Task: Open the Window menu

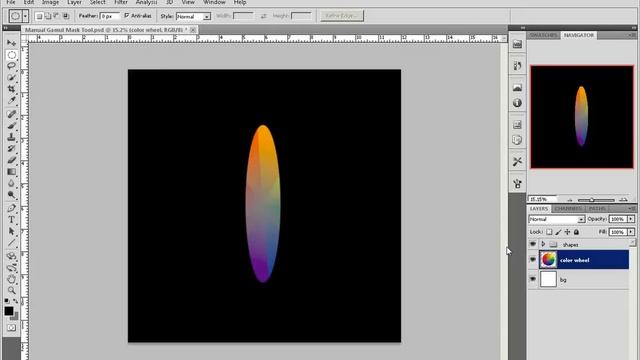Action: pyautogui.click(x=214, y=2)
